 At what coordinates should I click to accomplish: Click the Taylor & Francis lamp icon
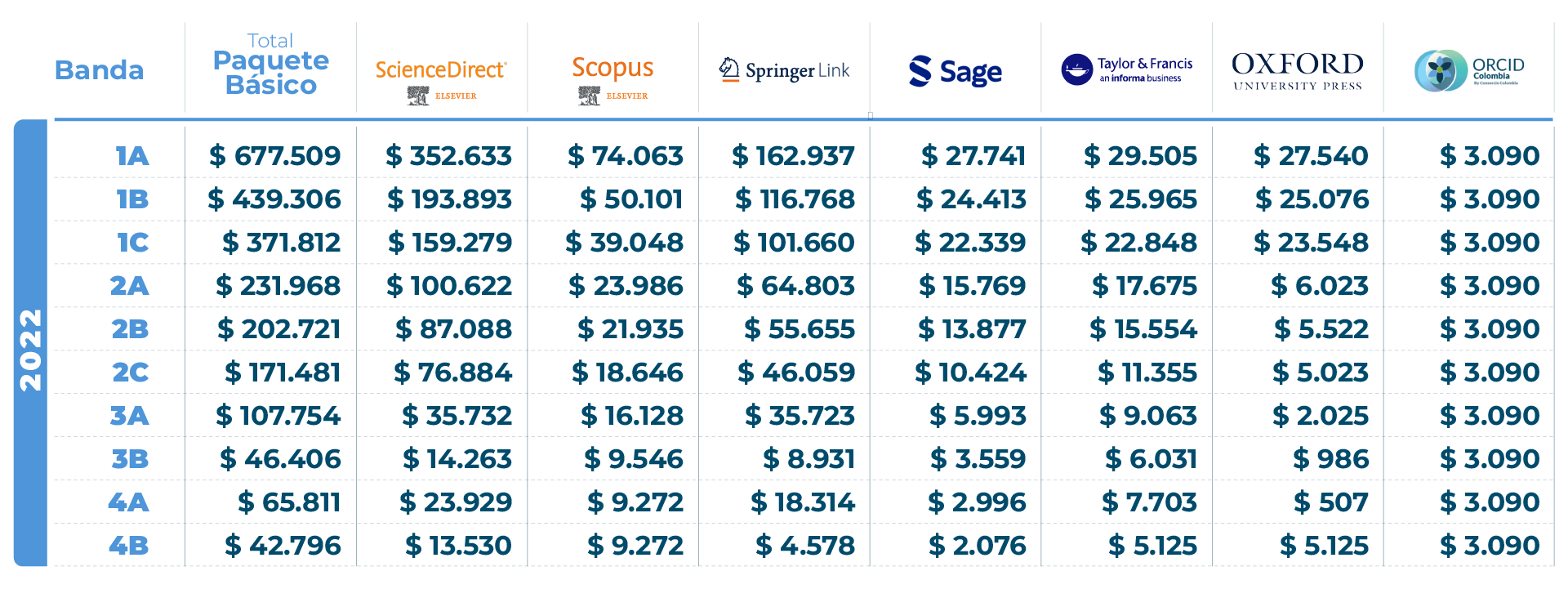pyautogui.click(x=1076, y=70)
